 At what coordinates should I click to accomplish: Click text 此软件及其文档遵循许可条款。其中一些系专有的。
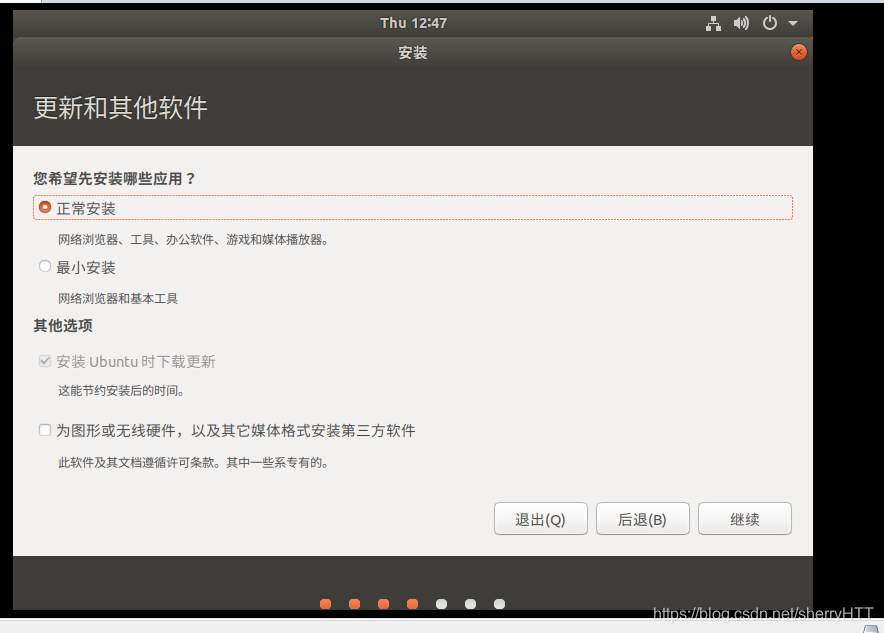[x=193, y=463]
